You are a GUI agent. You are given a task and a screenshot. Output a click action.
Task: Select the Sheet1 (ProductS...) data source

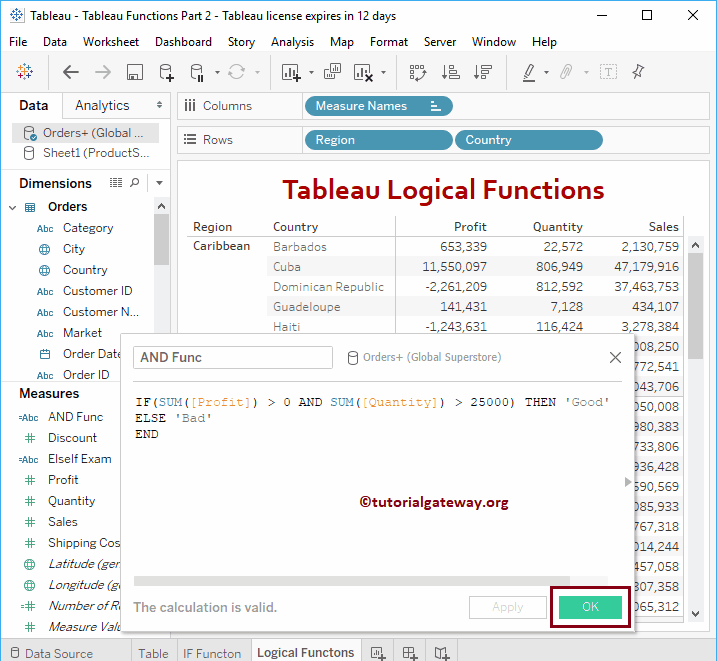pyautogui.click(x=85, y=153)
